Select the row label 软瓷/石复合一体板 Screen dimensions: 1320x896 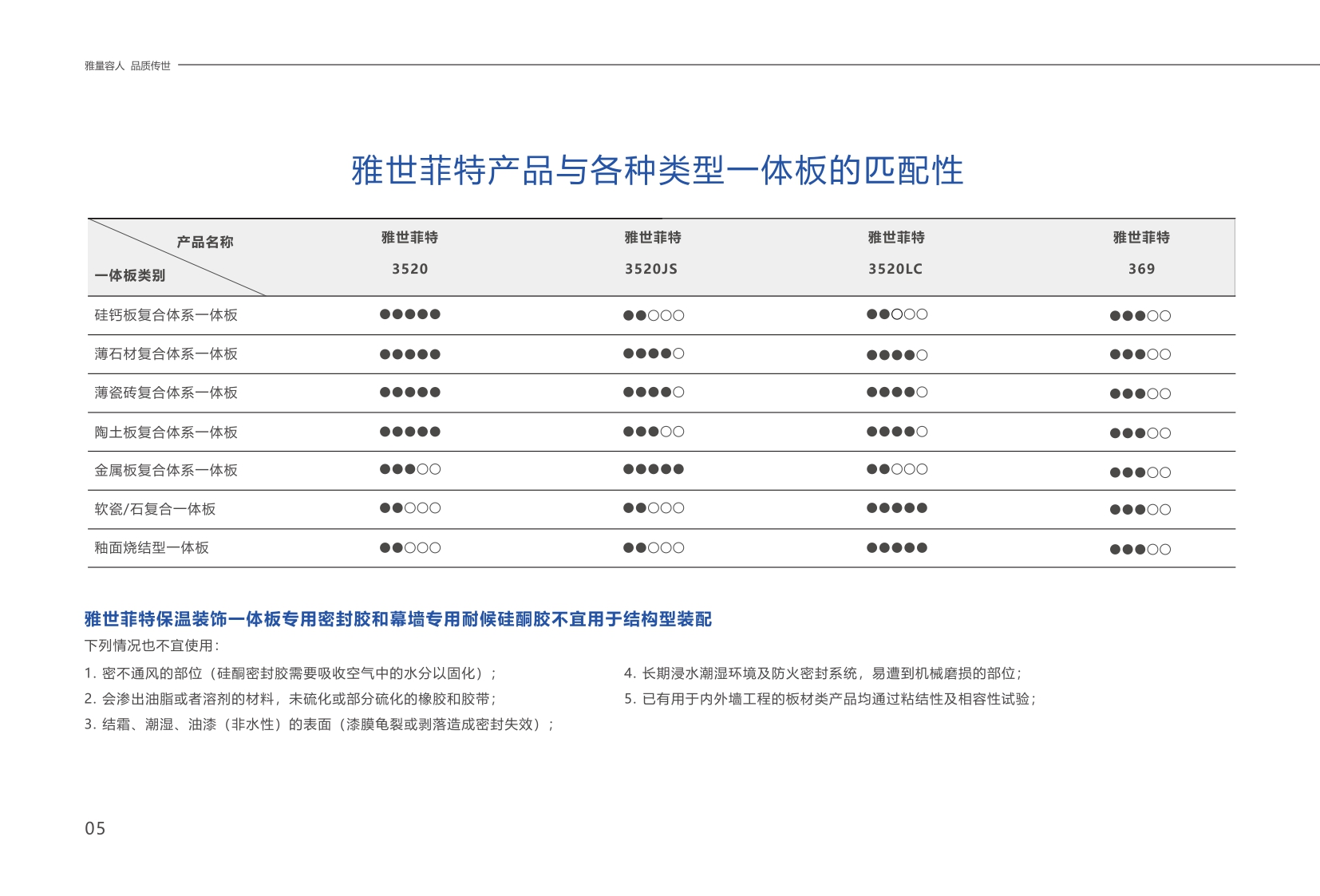pos(155,509)
